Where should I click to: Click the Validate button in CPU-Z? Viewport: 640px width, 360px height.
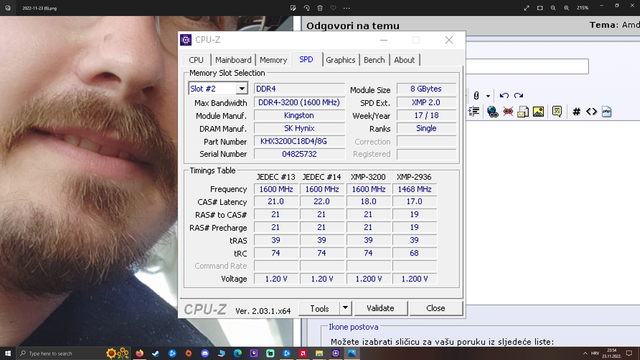pyautogui.click(x=380, y=308)
